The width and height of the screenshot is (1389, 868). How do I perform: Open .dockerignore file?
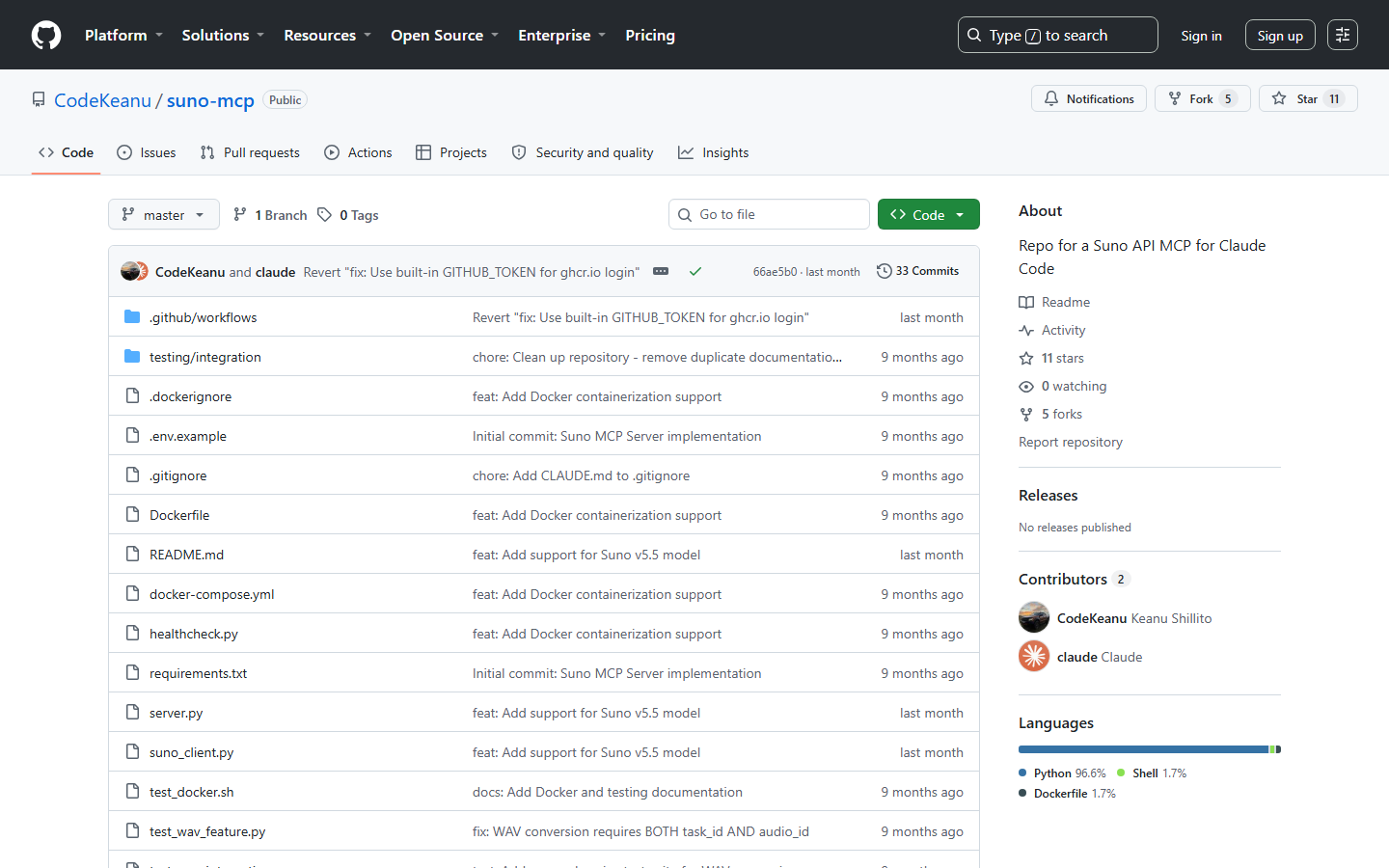tap(190, 396)
